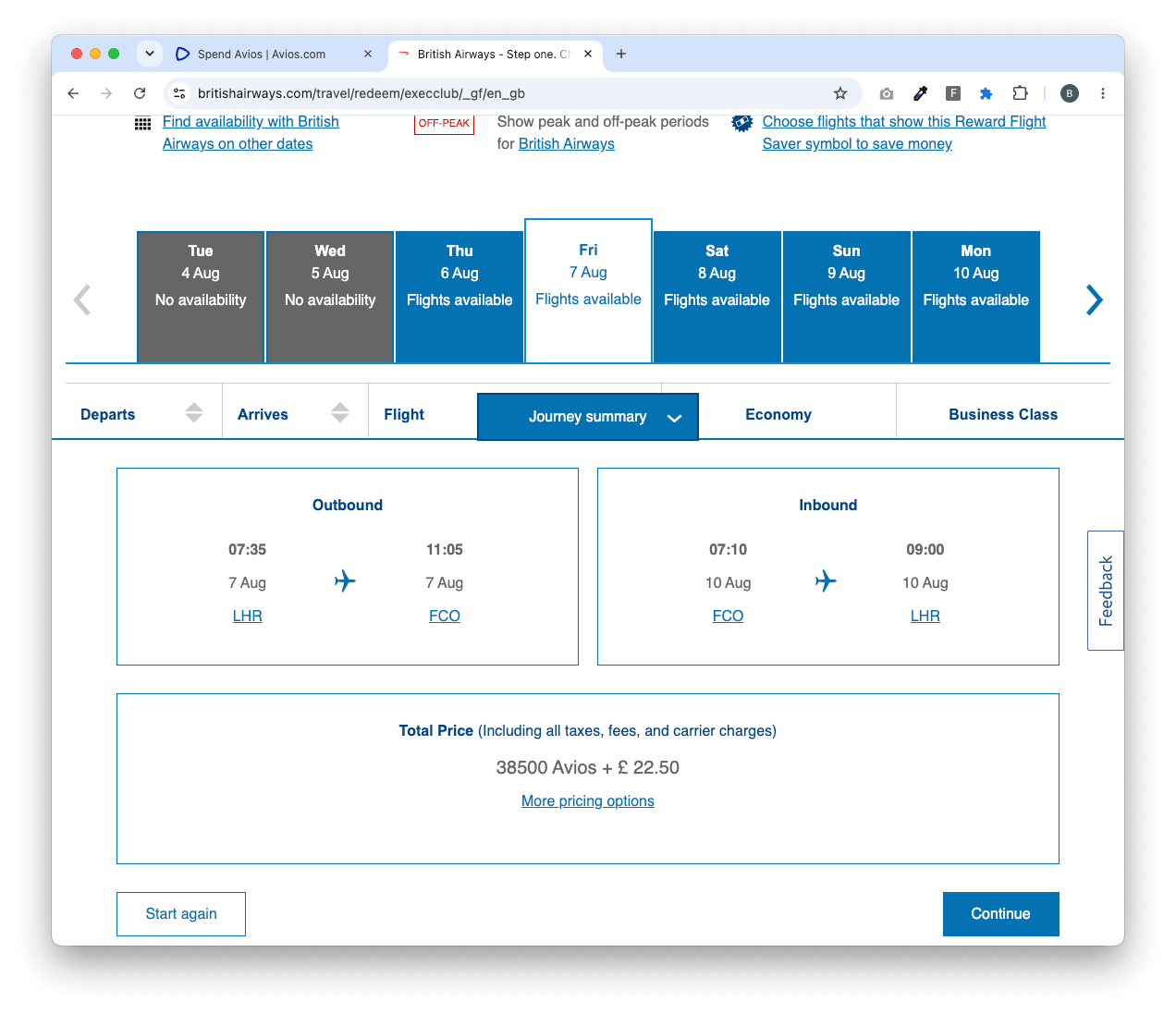Open the Chrome profile B avatar
The image size is (1176, 1014).
pyautogui.click(x=1070, y=93)
